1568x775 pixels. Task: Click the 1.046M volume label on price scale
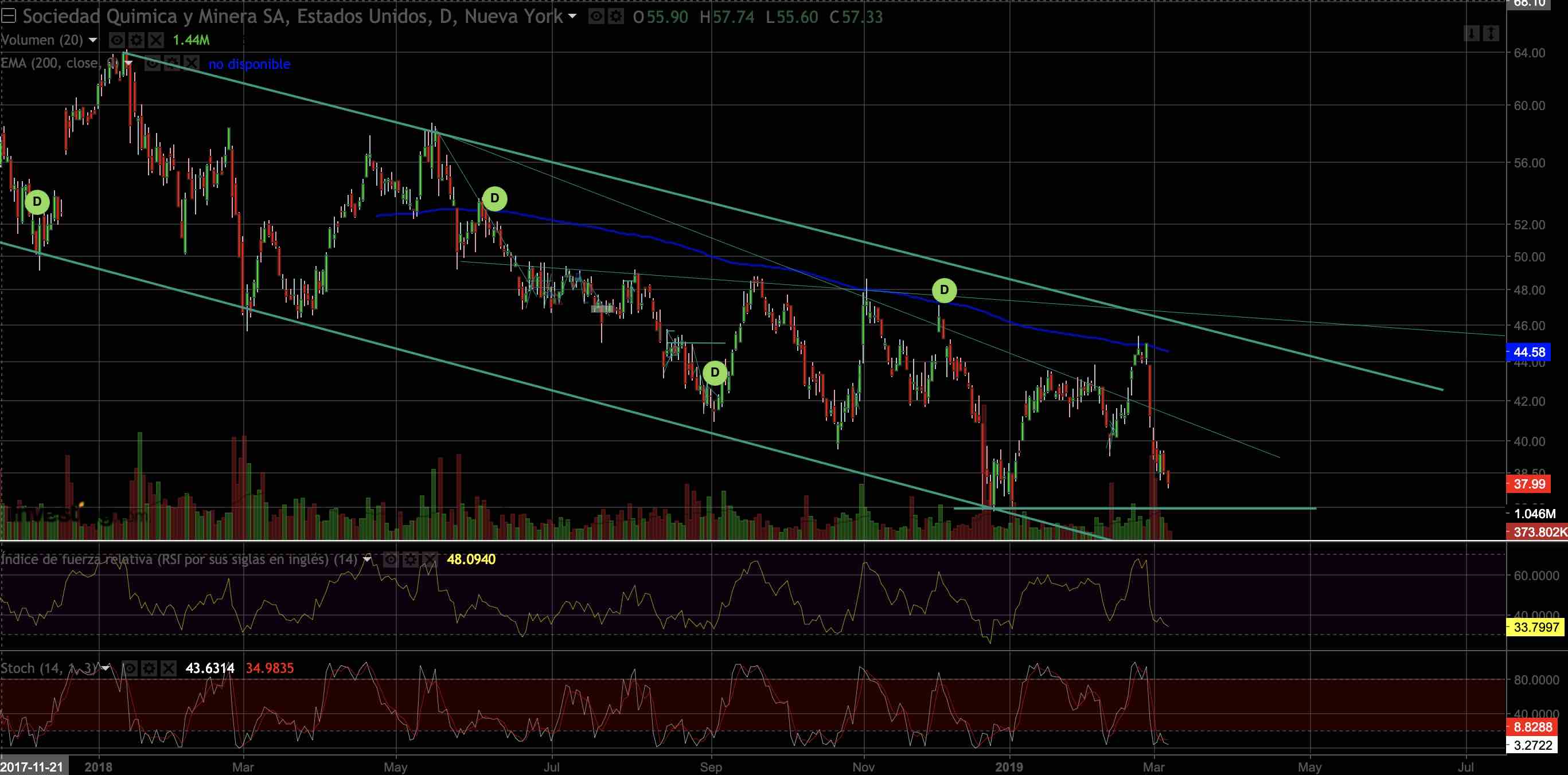tap(1534, 514)
